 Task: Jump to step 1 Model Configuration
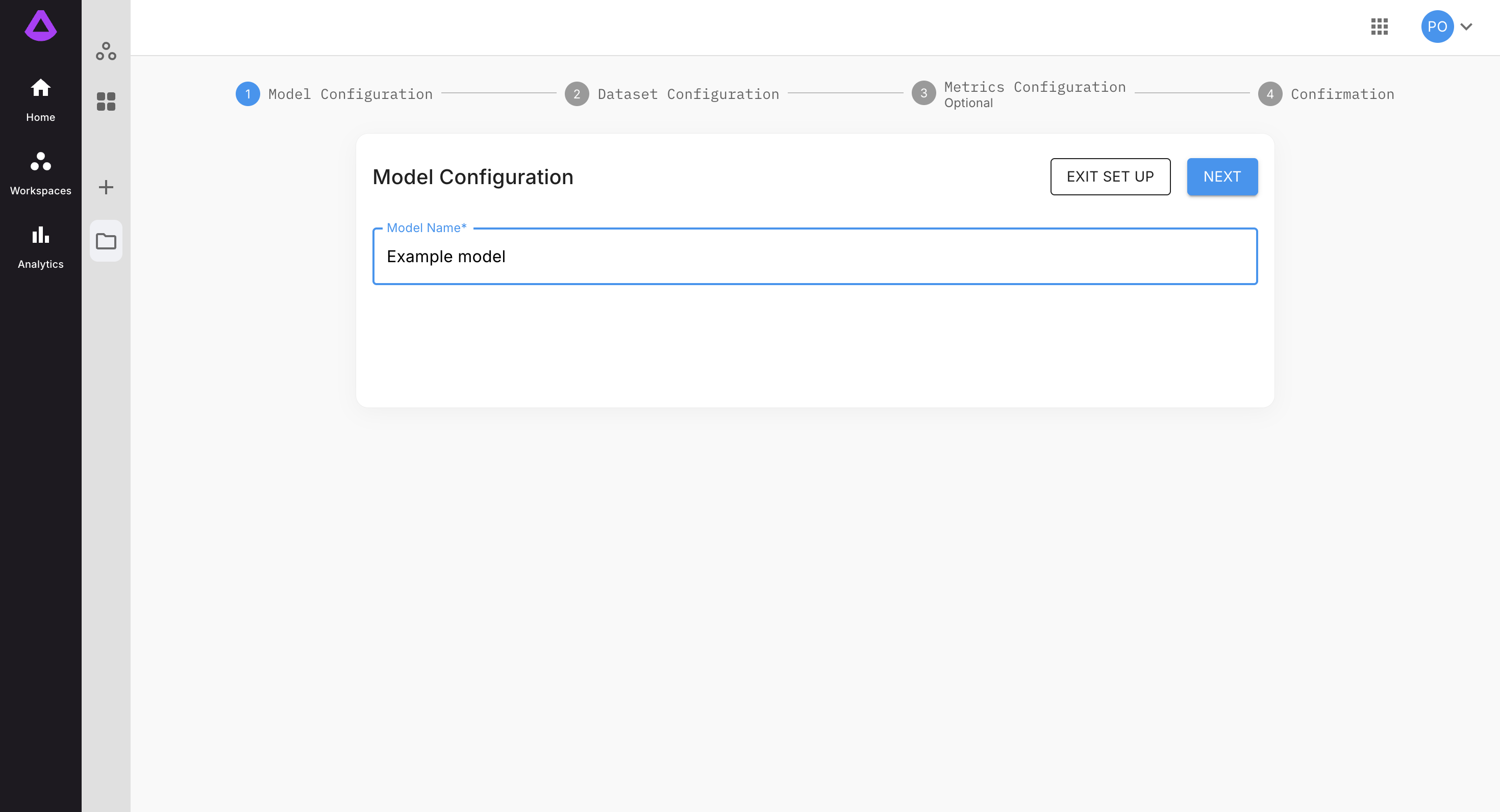[x=334, y=94]
